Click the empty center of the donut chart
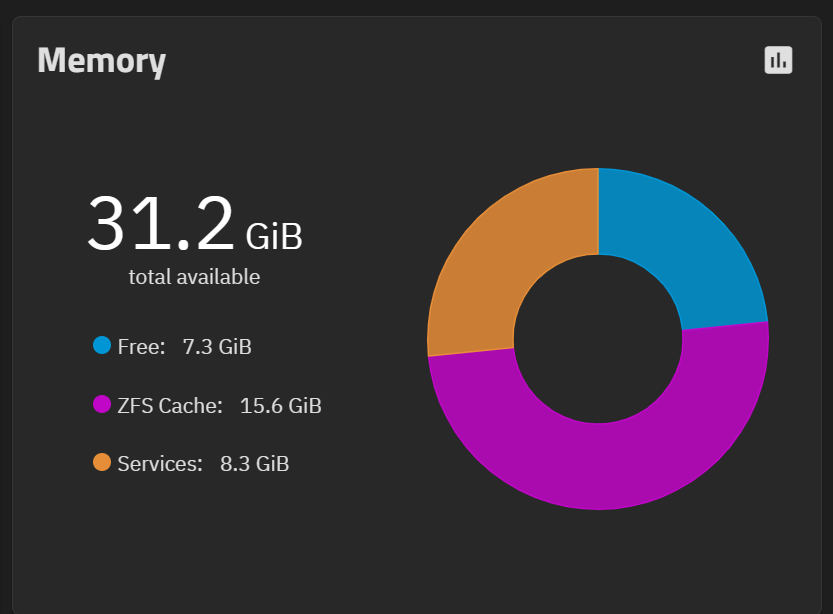This screenshot has width=833, height=614. pyautogui.click(x=598, y=339)
